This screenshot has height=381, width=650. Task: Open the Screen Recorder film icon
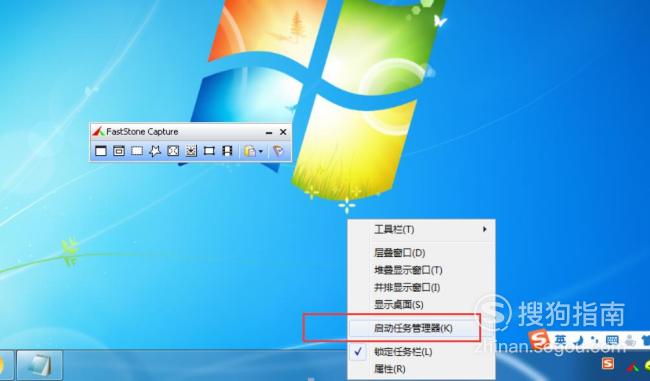tap(227, 151)
